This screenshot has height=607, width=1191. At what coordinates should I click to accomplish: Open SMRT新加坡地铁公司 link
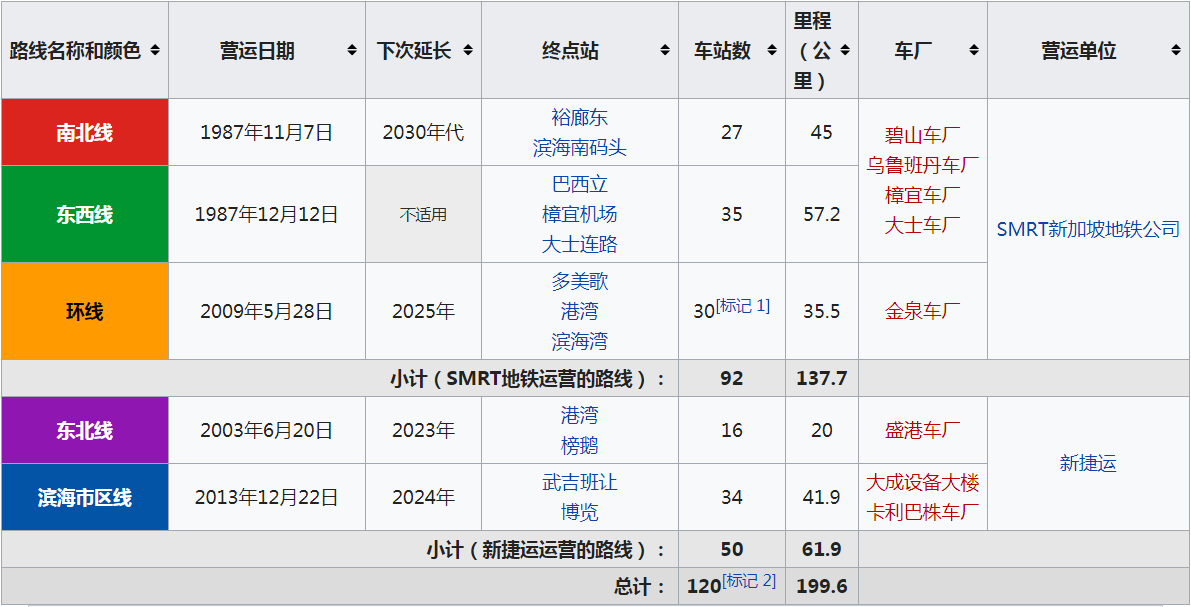(x=1088, y=229)
